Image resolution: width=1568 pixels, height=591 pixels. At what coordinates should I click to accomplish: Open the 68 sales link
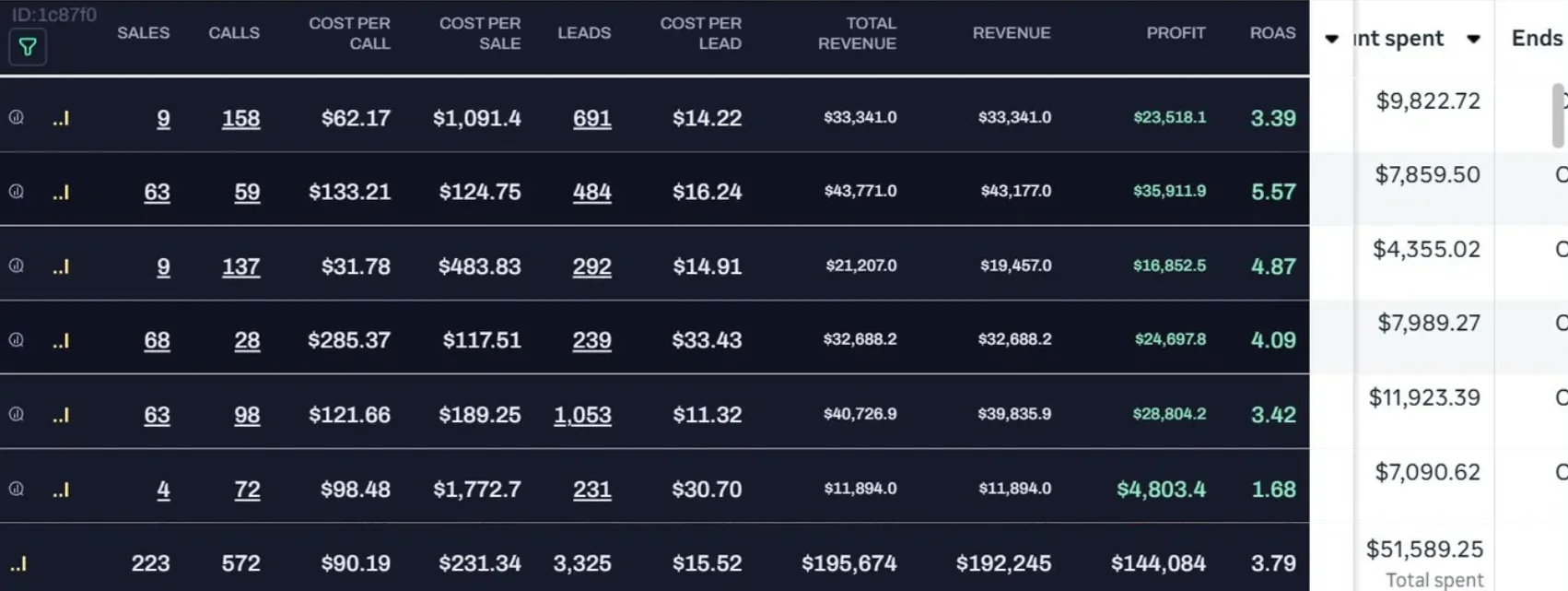pyautogui.click(x=157, y=340)
